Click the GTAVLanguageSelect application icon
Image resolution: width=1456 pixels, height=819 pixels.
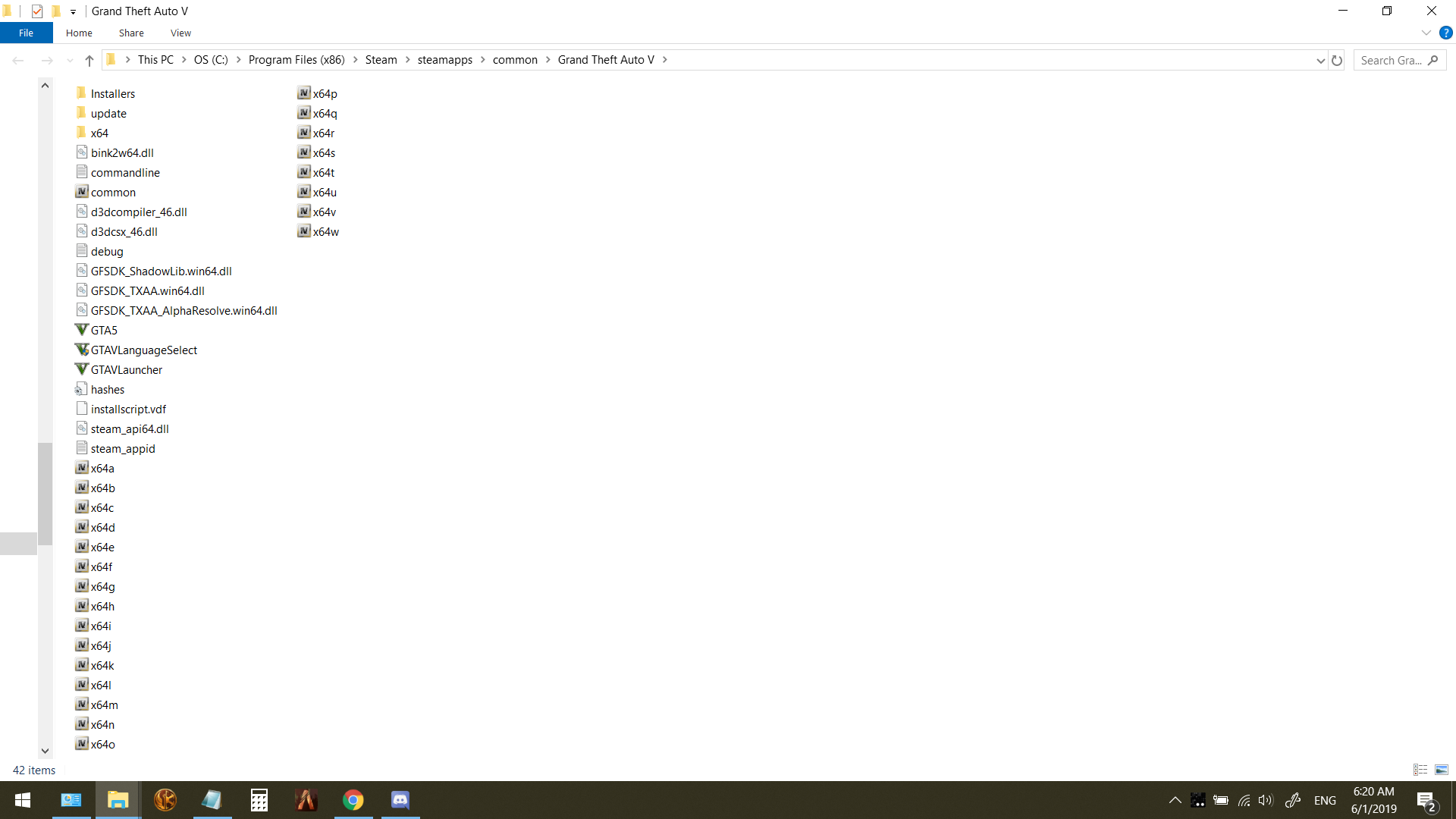[82, 350]
